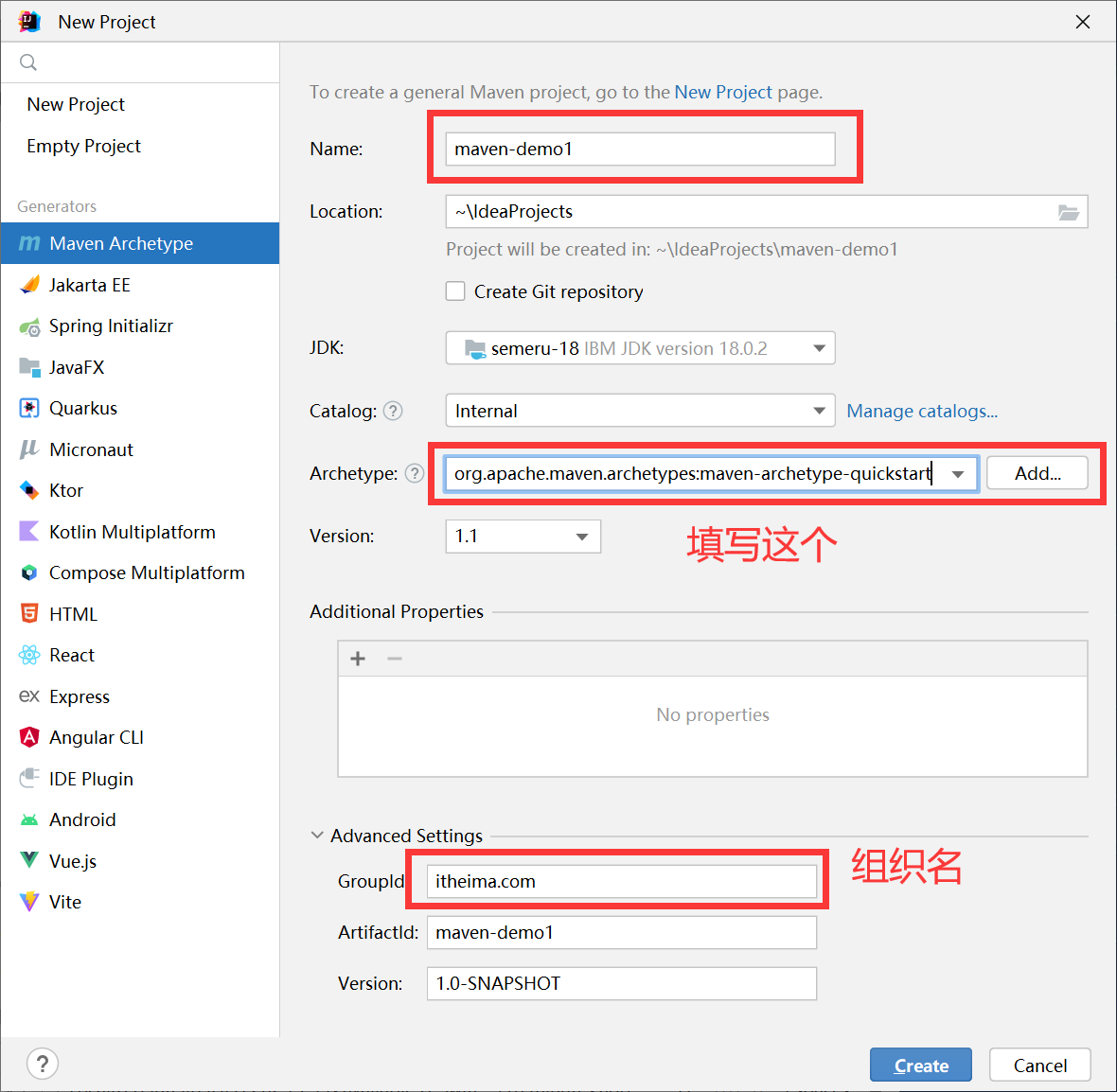Click the HTML5 shield icon
Viewport: 1117px width, 1092px height.
pyautogui.click(x=29, y=614)
